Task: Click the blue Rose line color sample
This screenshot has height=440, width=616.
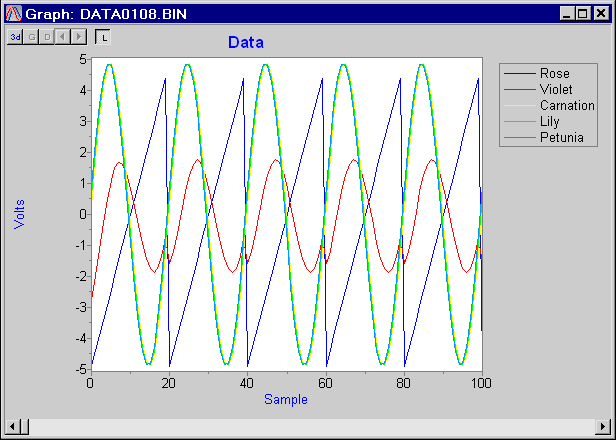Action: click(519, 73)
